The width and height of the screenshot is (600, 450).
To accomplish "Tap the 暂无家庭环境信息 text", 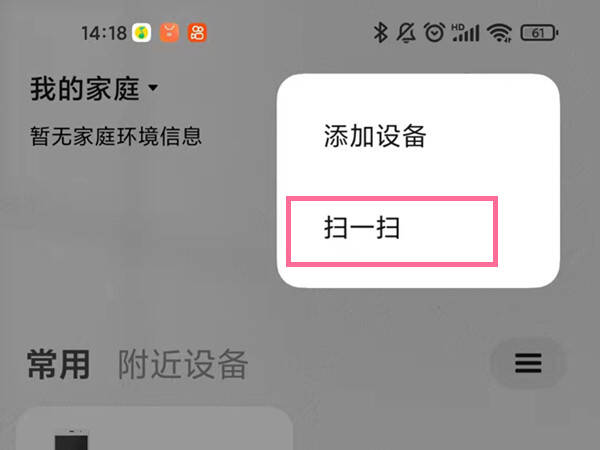I will point(116,136).
